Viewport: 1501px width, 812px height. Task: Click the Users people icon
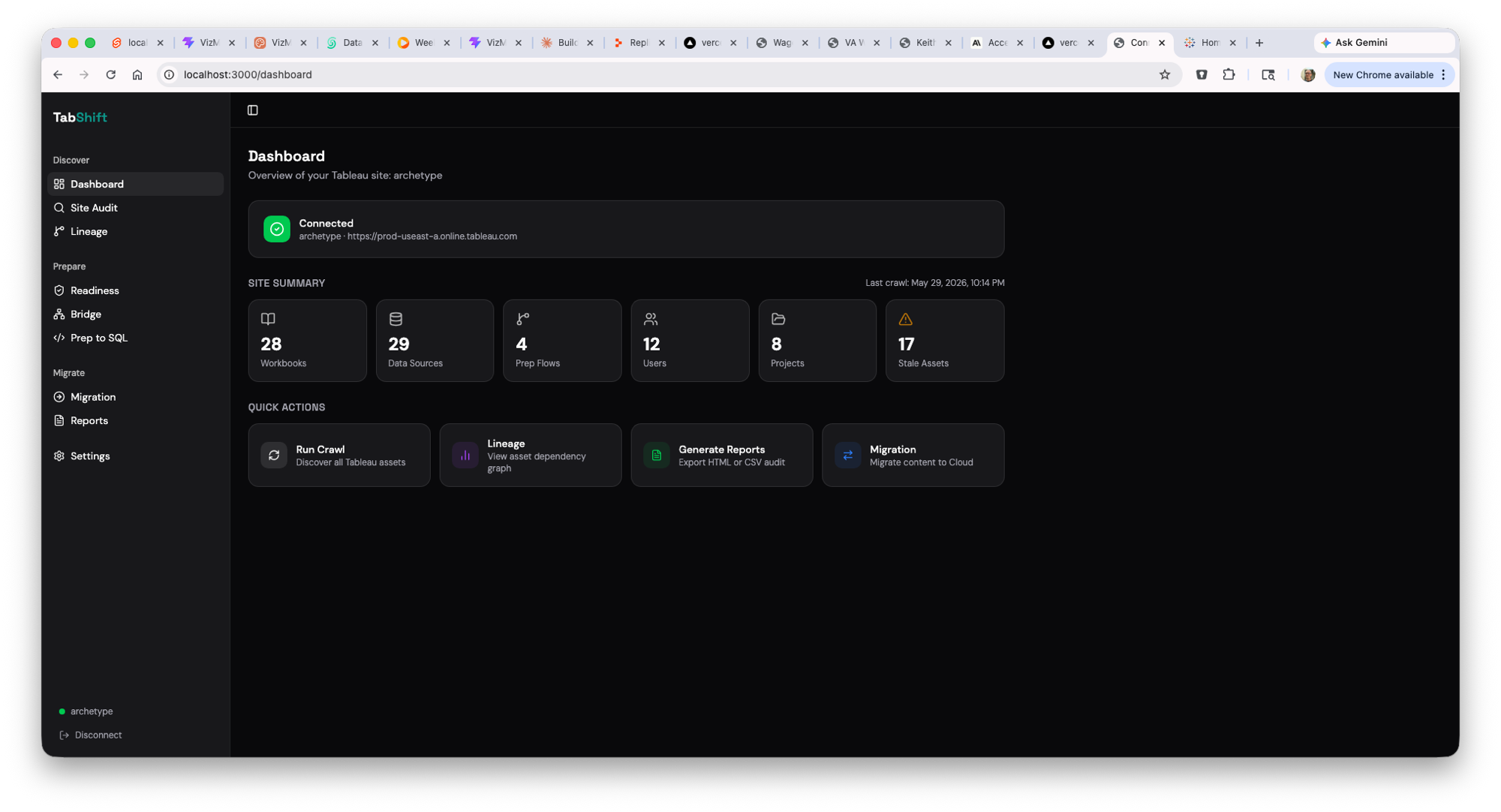(651, 319)
